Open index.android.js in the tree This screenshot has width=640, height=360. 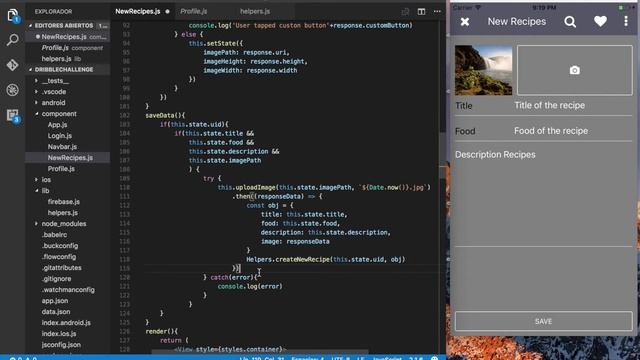(66, 323)
